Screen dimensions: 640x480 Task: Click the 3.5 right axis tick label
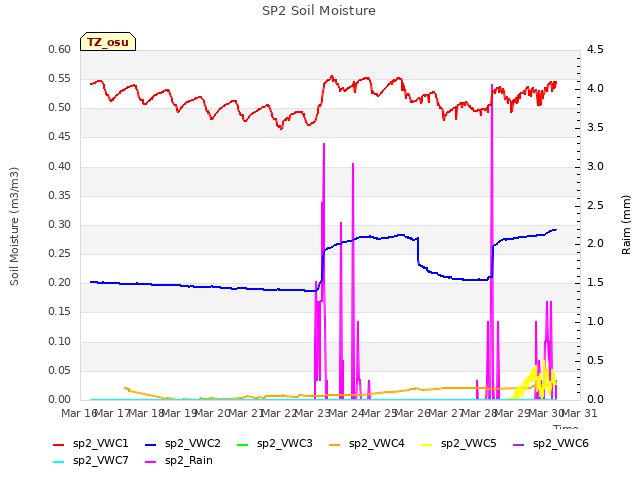click(x=595, y=127)
